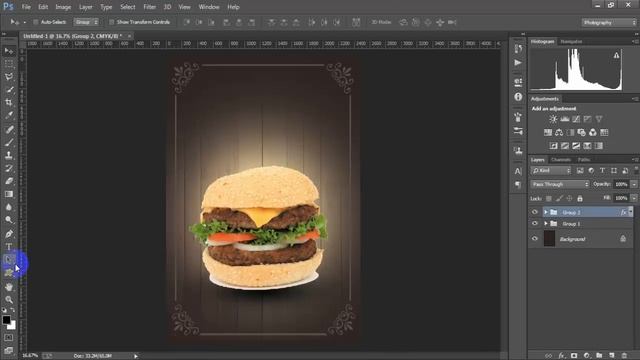Add a Levels adjustment
640x360 pixels.
564,119
